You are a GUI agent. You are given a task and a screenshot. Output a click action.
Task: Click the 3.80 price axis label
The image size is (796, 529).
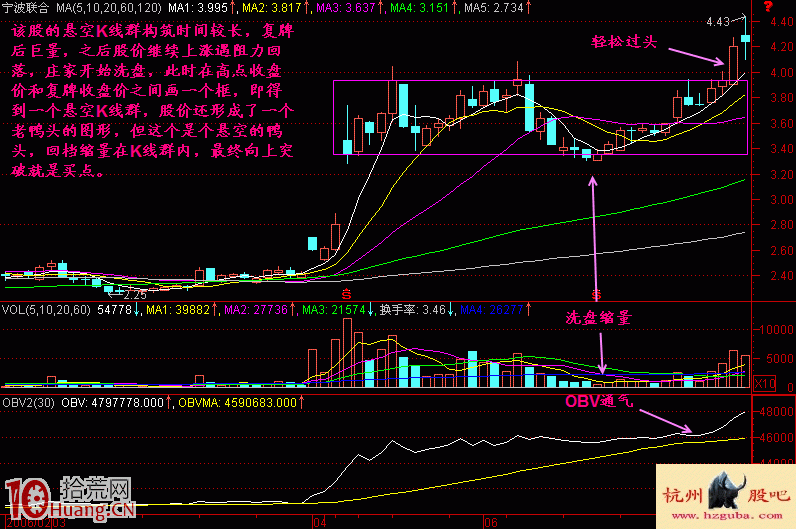pos(781,97)
